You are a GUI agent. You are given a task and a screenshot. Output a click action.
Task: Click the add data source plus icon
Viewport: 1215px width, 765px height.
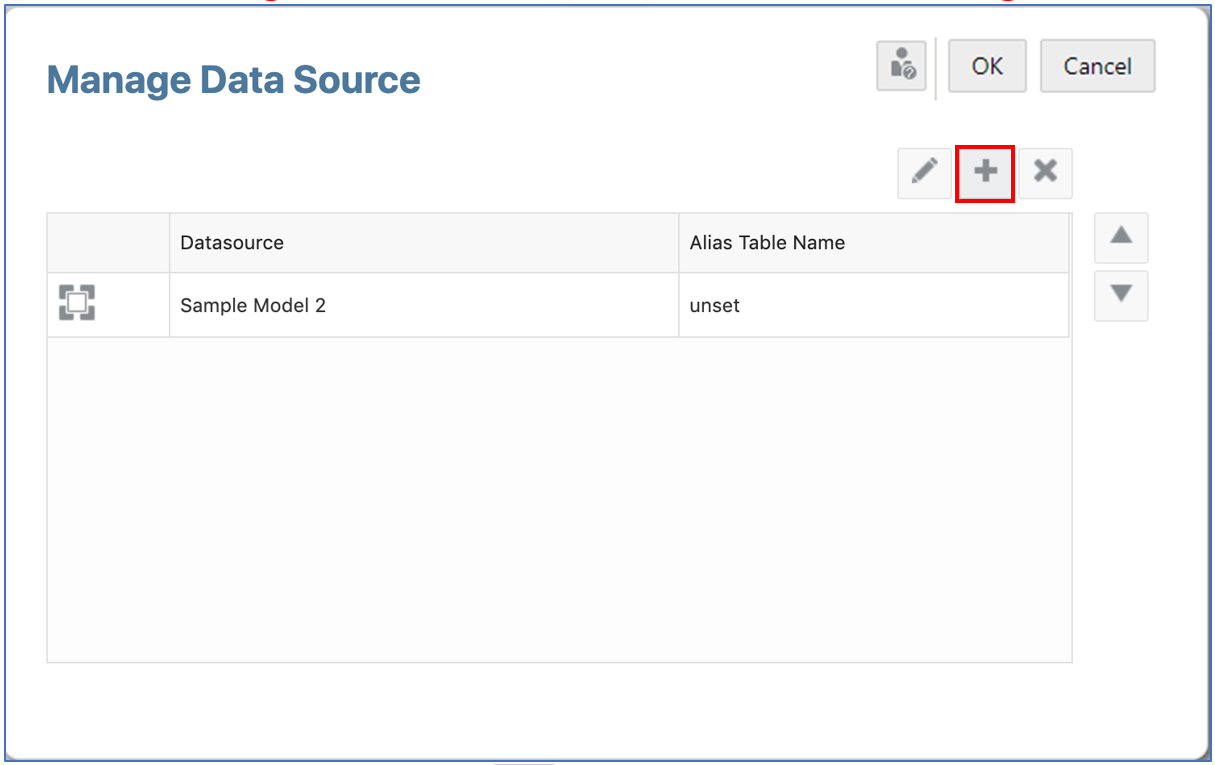(985, 173)
